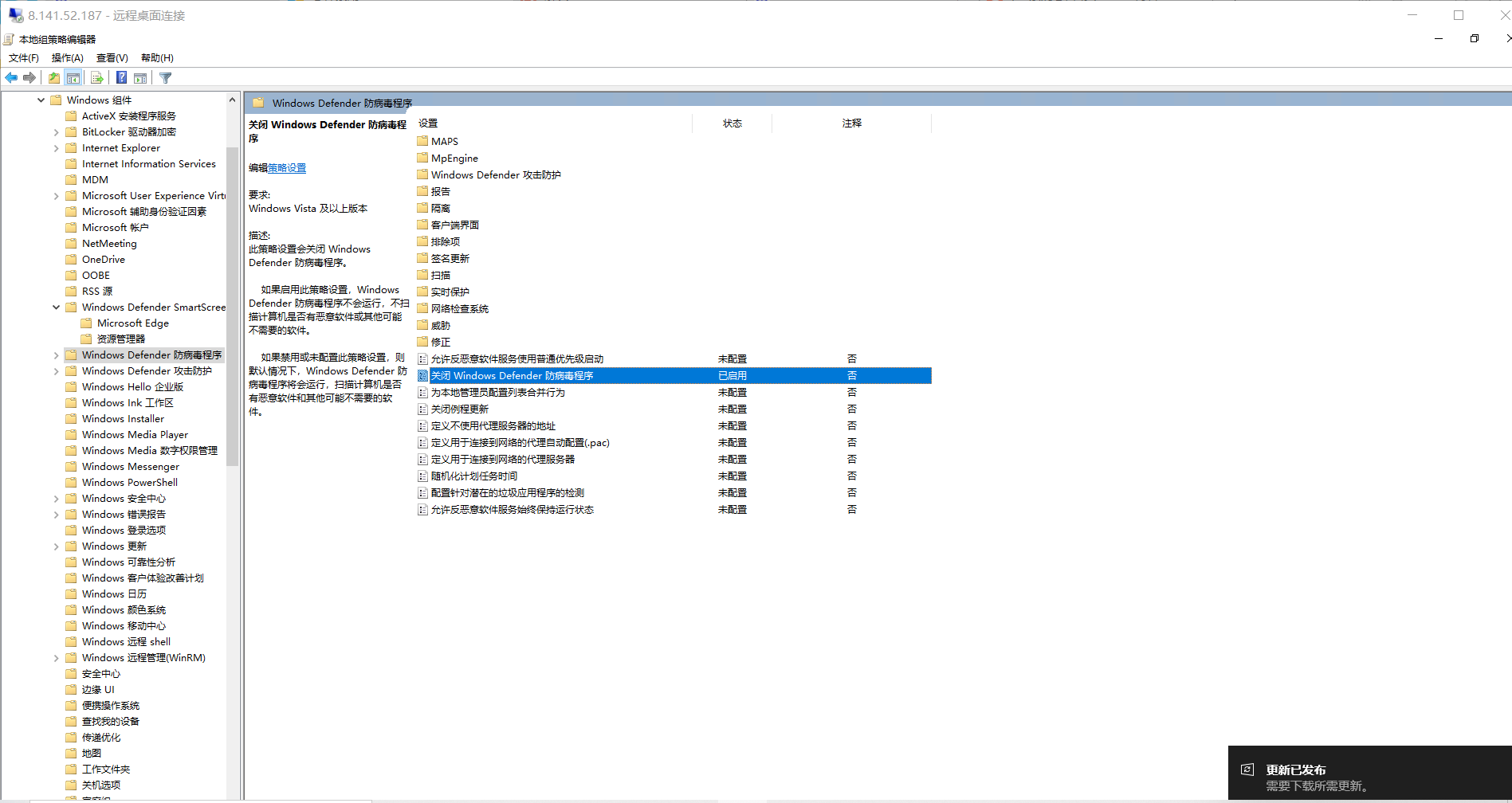
Task: Collapse the Windows 组件 tree node
Action: [x=41, y=100]
